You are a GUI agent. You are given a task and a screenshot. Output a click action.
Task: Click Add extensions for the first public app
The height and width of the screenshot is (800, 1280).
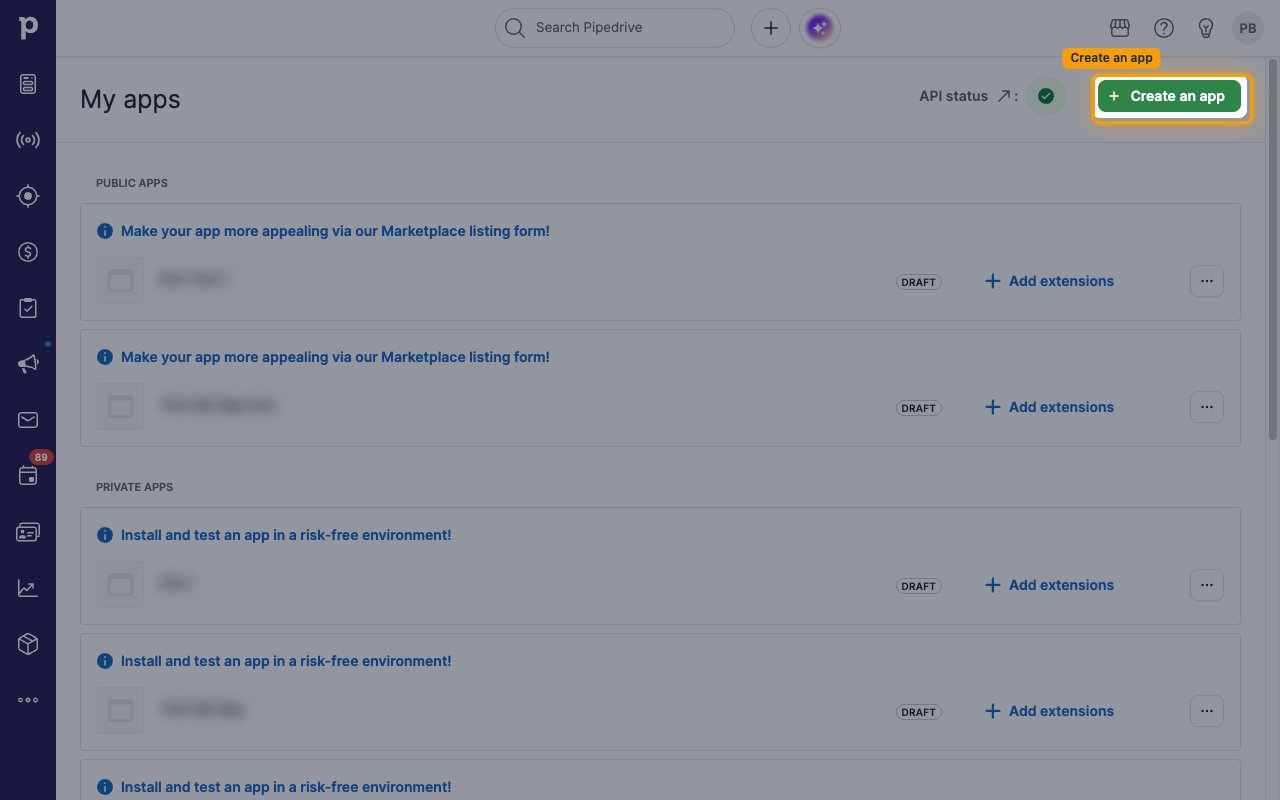pyautogui.click(x=1049, y=281)
